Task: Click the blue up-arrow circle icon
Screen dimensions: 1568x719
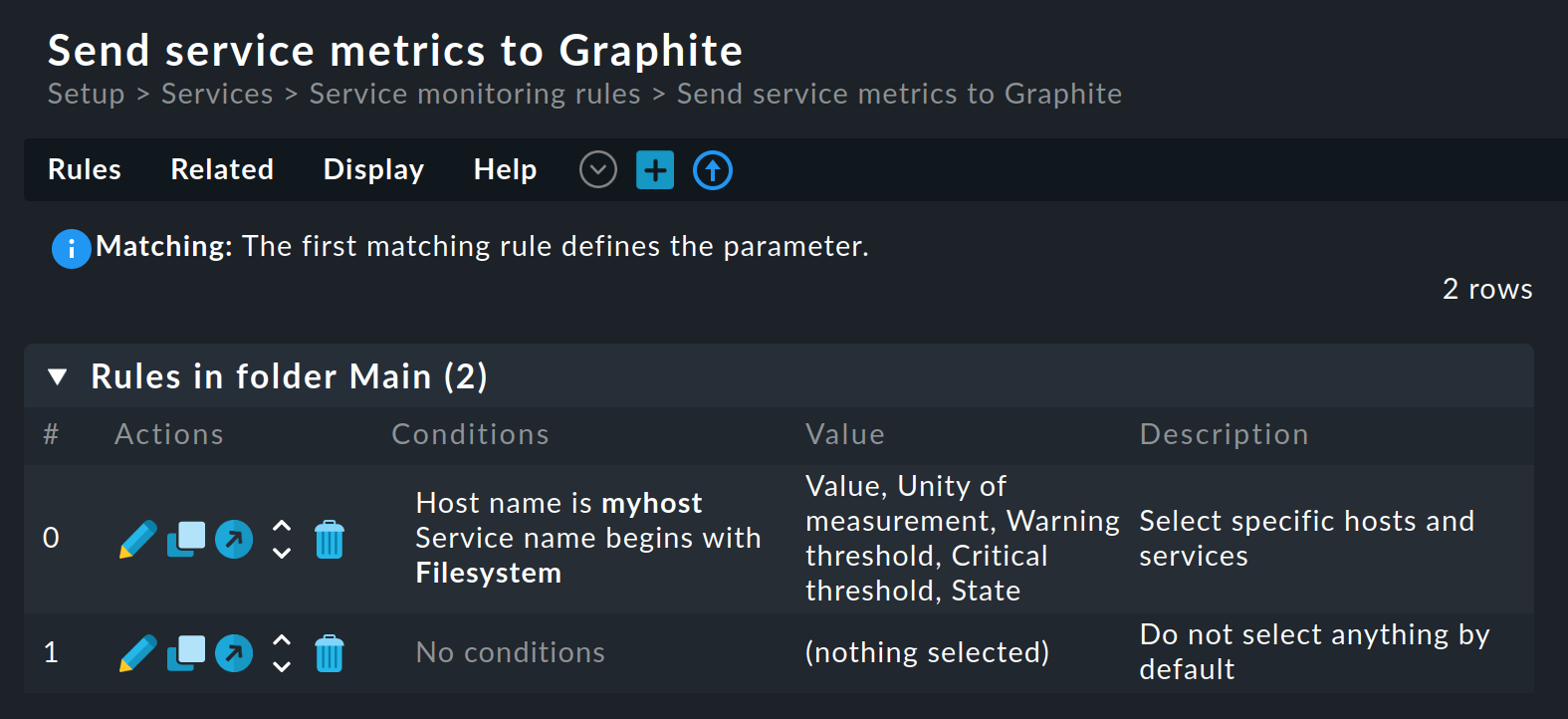Action: pyautogui.click(x=713, y=170)
